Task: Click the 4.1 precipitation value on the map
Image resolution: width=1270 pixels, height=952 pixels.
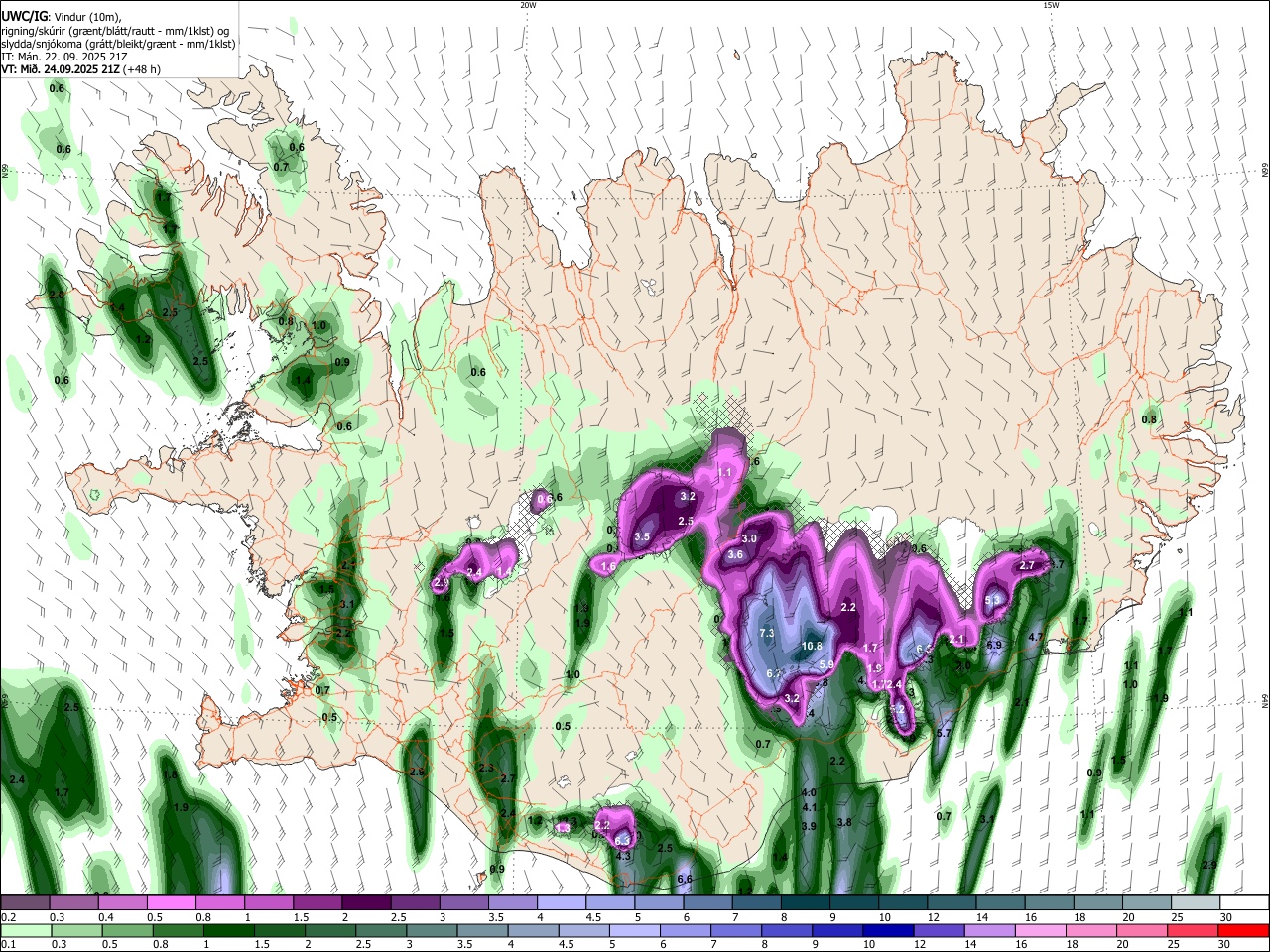Action: coord(809,808)
